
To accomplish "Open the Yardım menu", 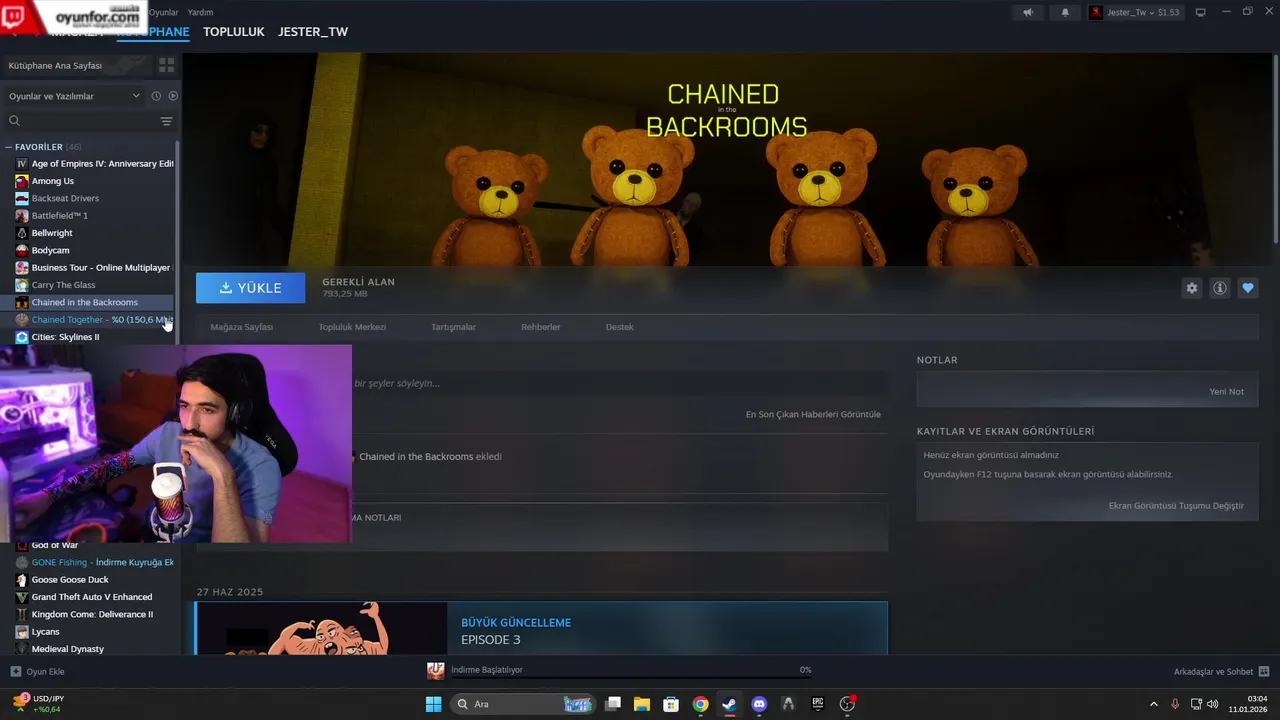I will 200,12.
